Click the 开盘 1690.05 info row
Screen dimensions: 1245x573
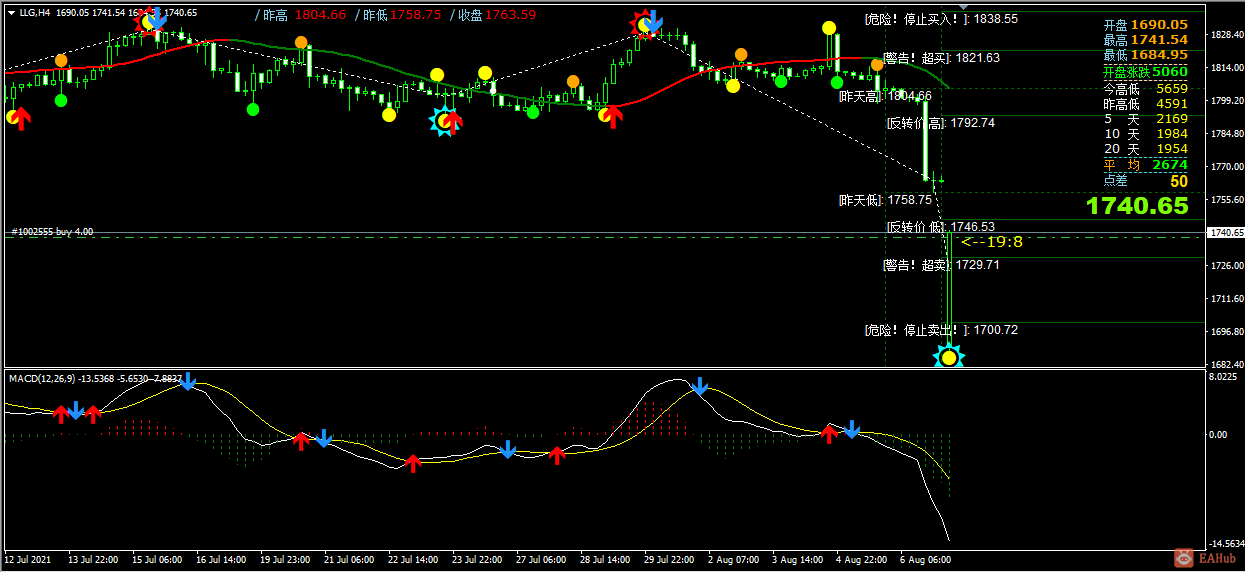(1145, 25)
